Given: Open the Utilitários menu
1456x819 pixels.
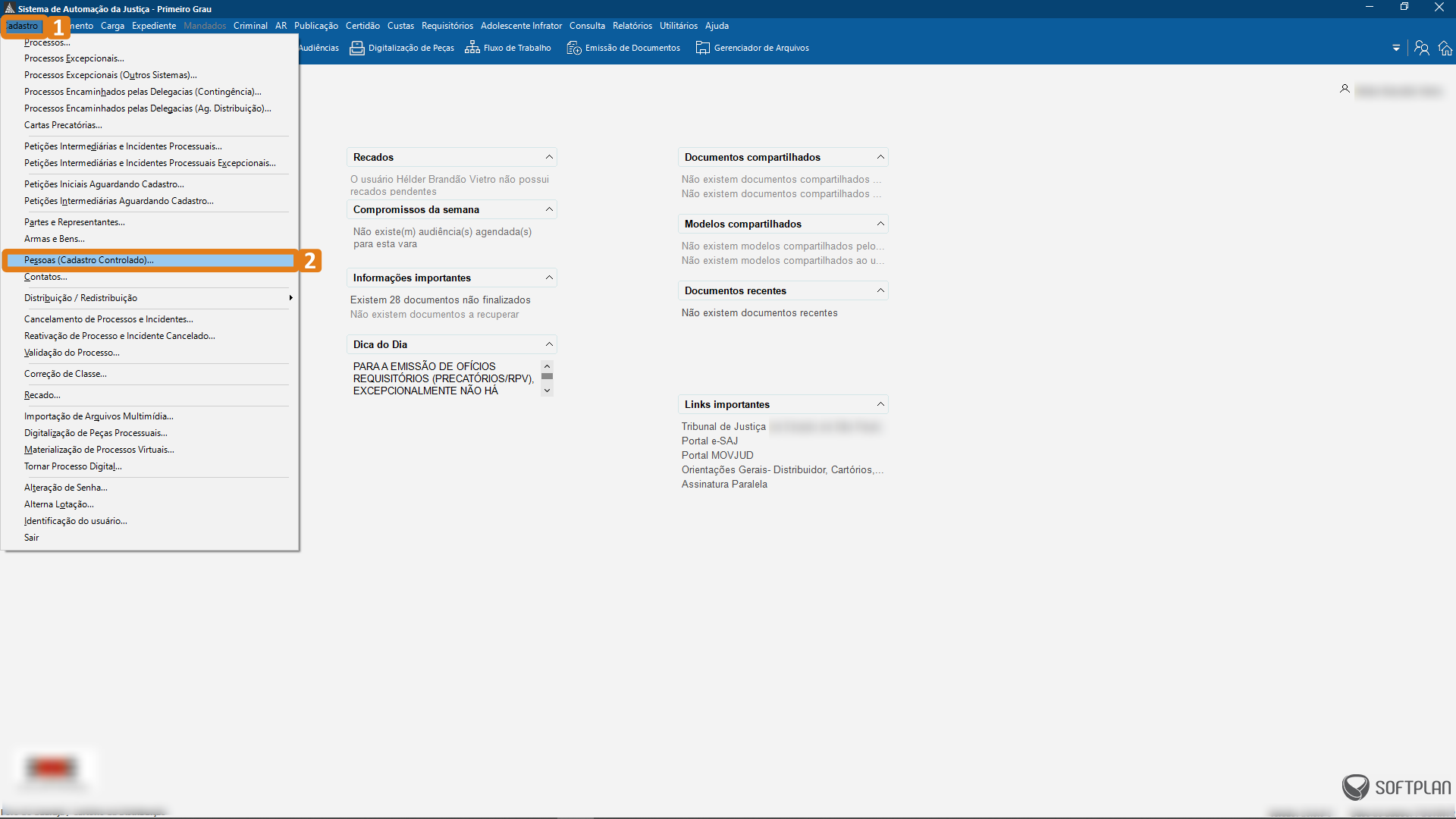Looking at the screenshot, I should tap(679, 26).
